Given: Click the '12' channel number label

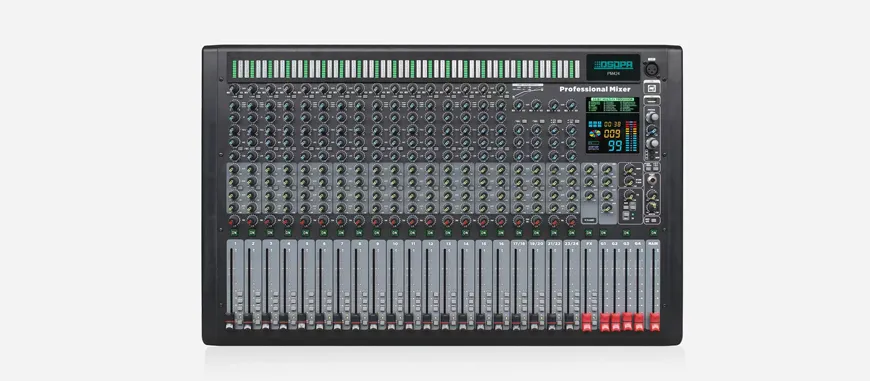Looking at the screenshot, I should click(431, 244).
